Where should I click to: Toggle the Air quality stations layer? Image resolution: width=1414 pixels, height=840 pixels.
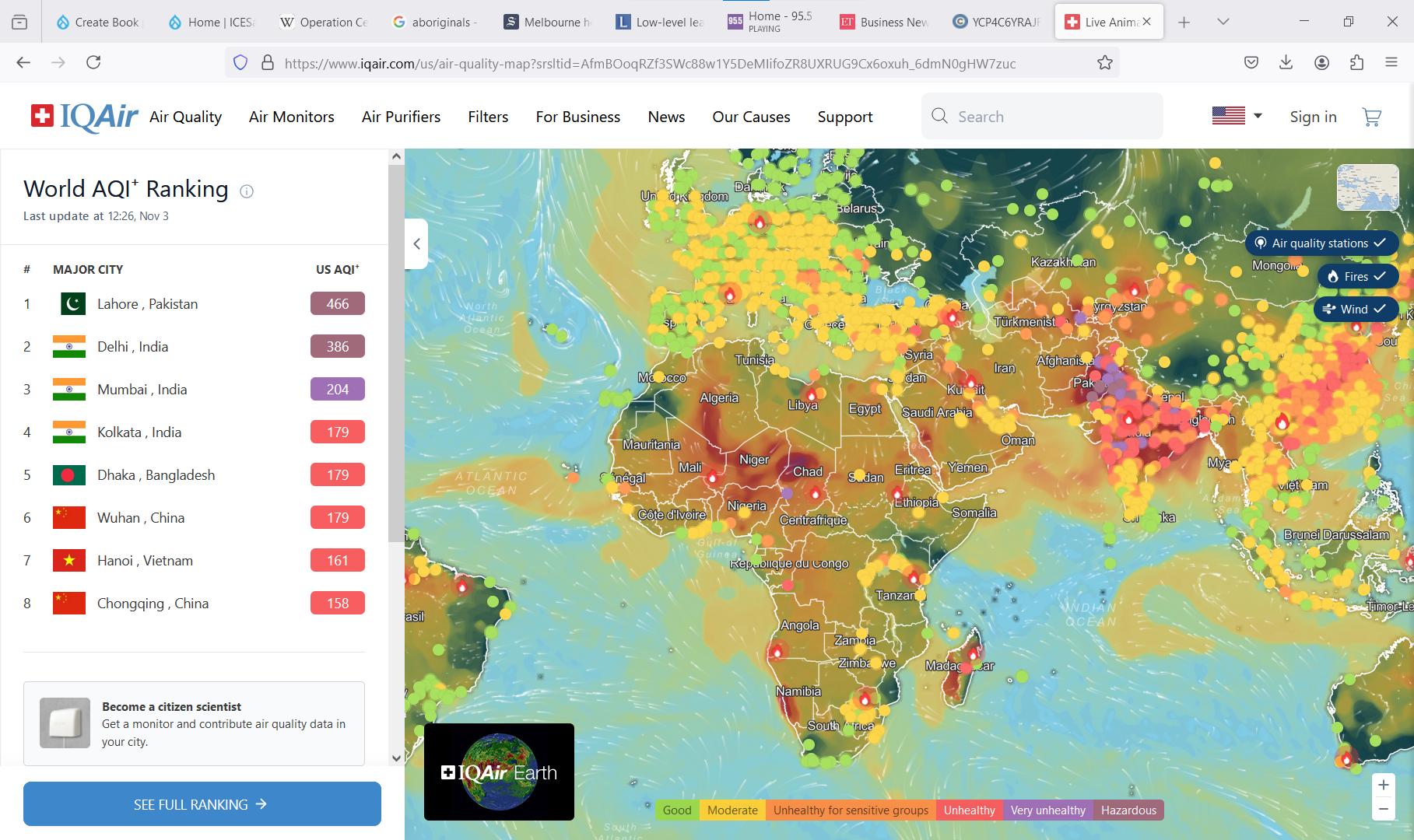tap(1321, 243)
